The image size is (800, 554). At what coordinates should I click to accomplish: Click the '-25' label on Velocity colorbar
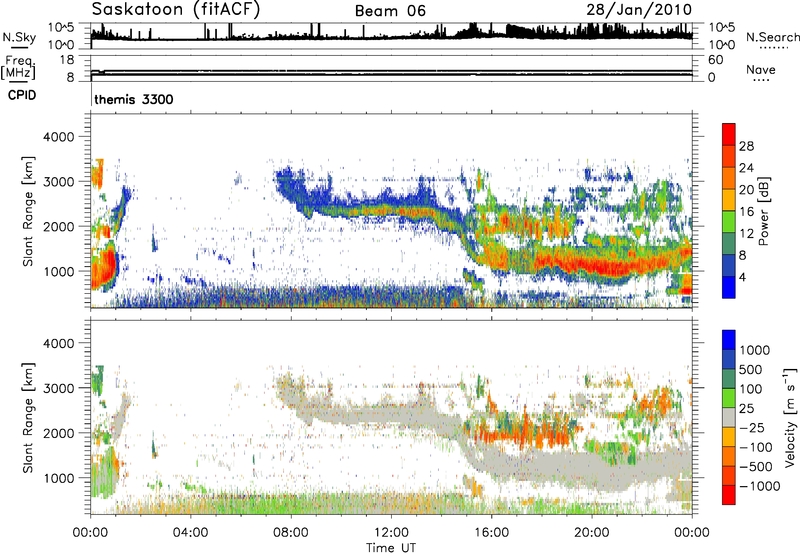[x=752, y=428]
